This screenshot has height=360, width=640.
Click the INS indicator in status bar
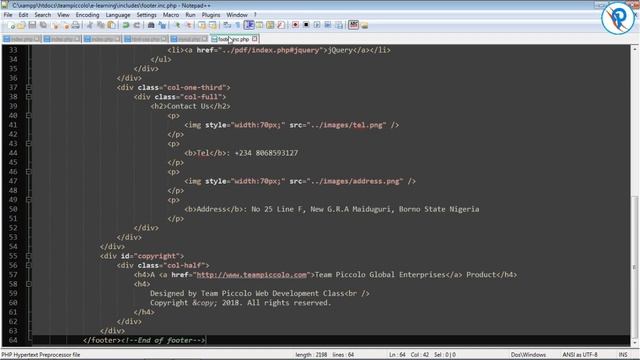623,355
